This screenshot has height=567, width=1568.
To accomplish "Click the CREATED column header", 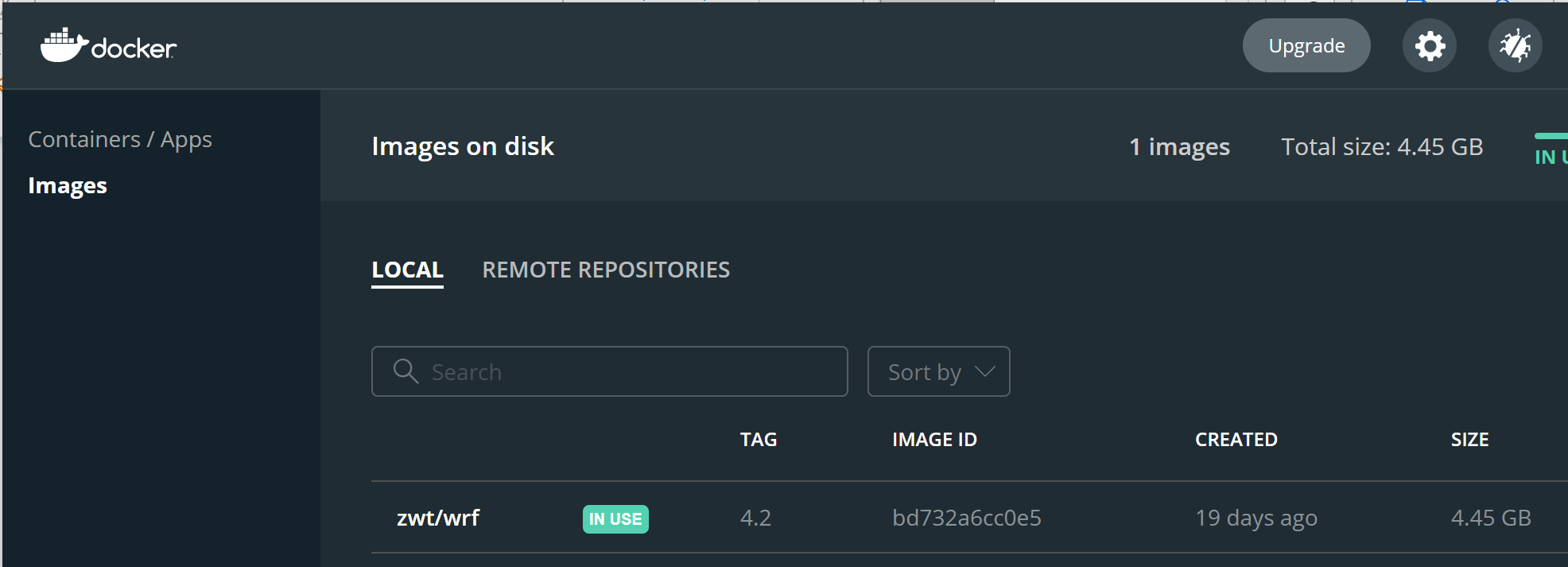I will (1236, 440).
